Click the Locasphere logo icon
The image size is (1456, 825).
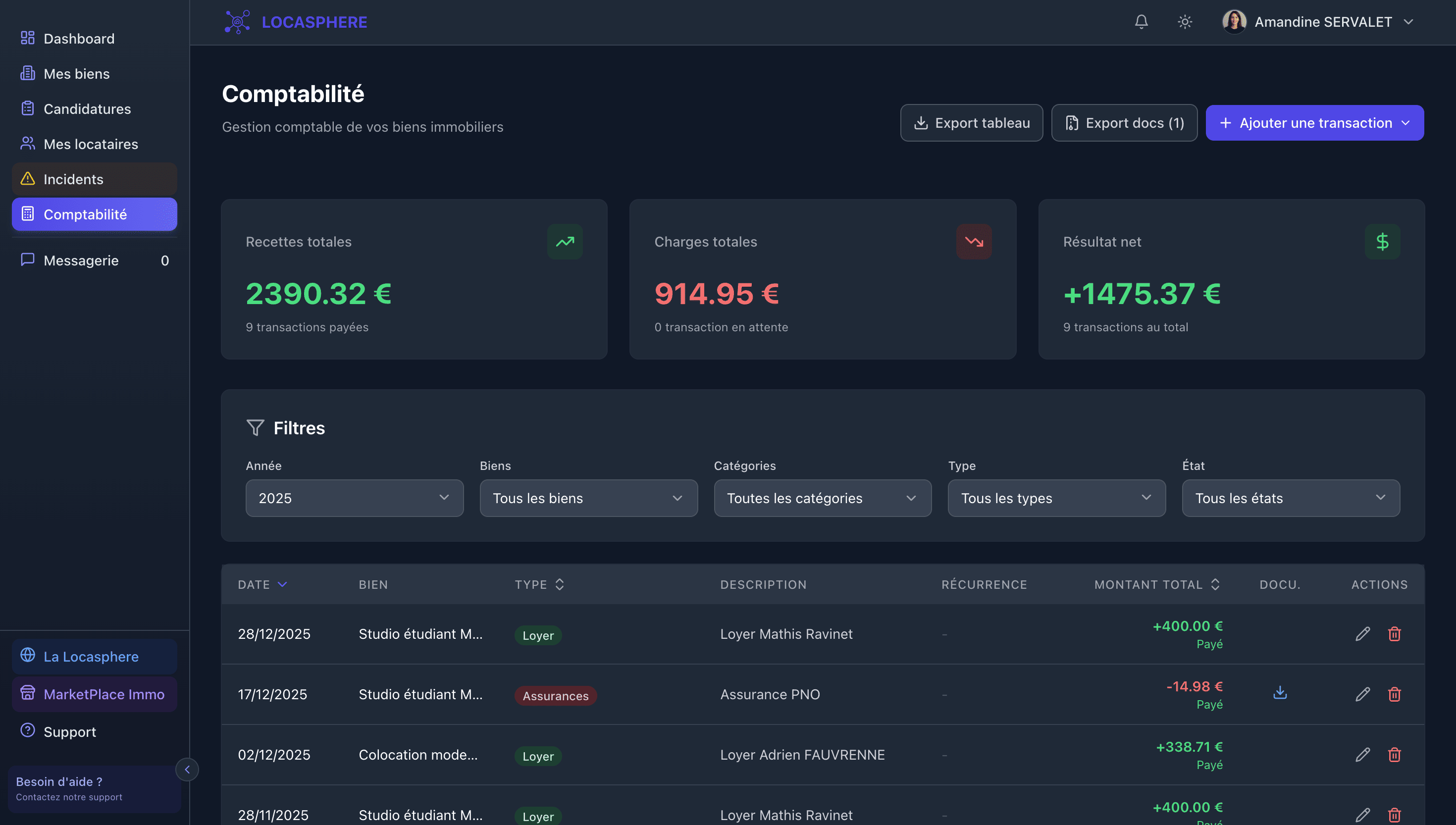237,22
